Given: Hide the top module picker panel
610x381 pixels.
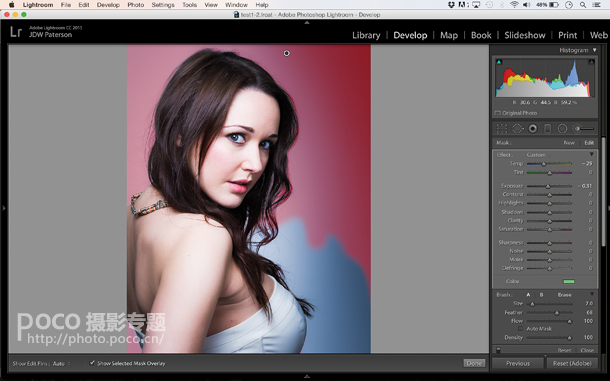Looking at the screenshot, I should click(x=307, y=23).
